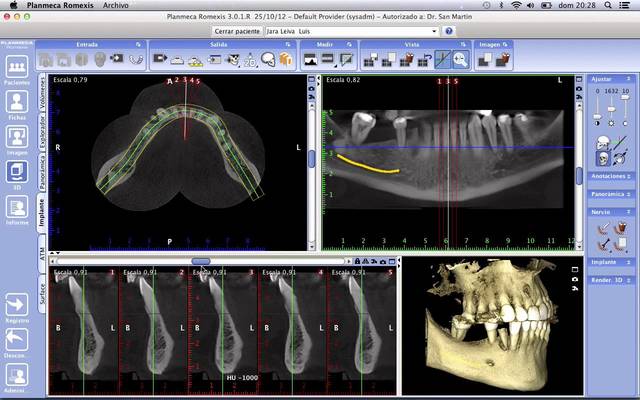Switch to the Panorámica vertical tab
This screenshot has height=400, width=640.
pos(42,172)
